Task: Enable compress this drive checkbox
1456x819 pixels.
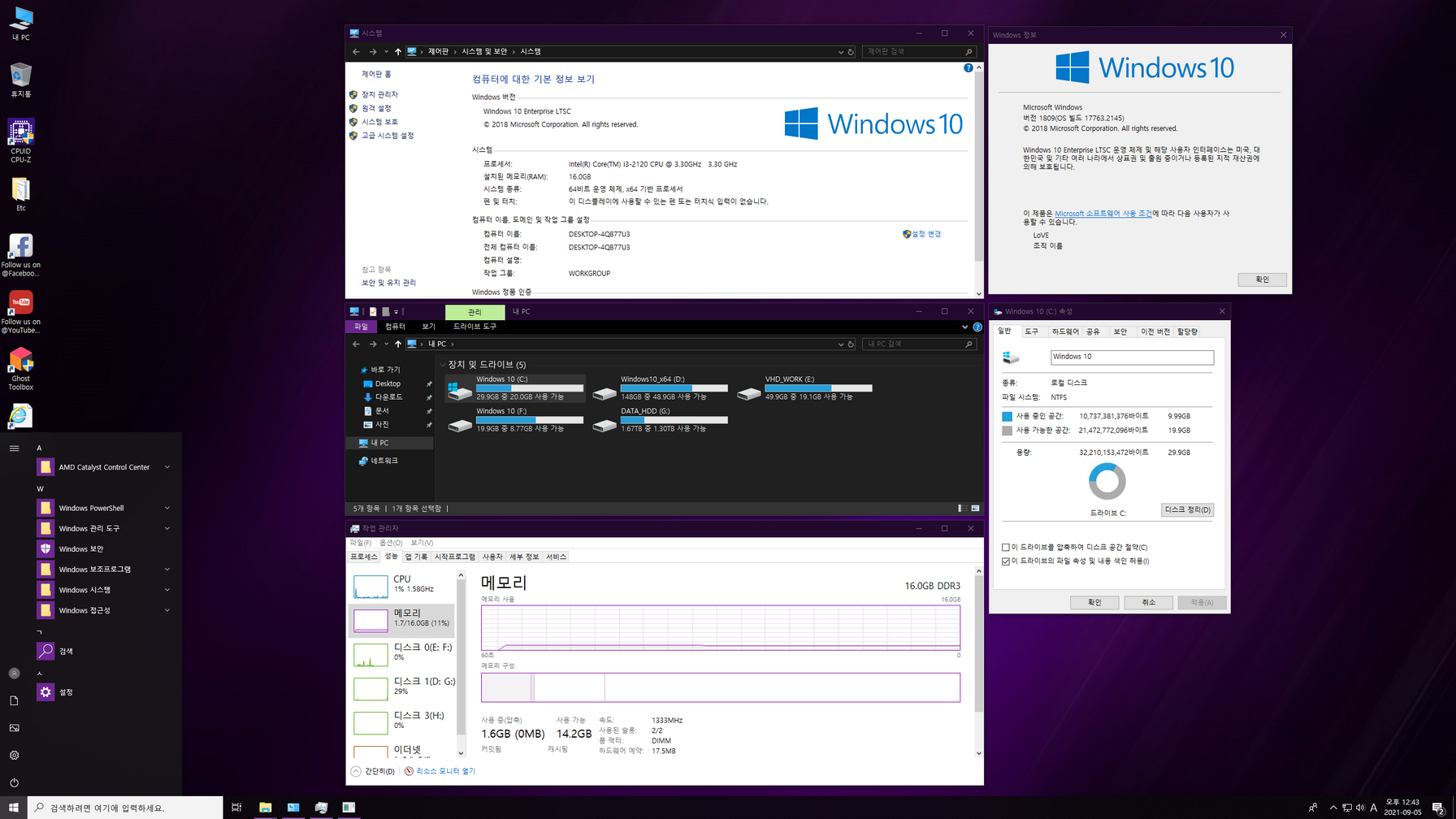Action: [1006, 548]
